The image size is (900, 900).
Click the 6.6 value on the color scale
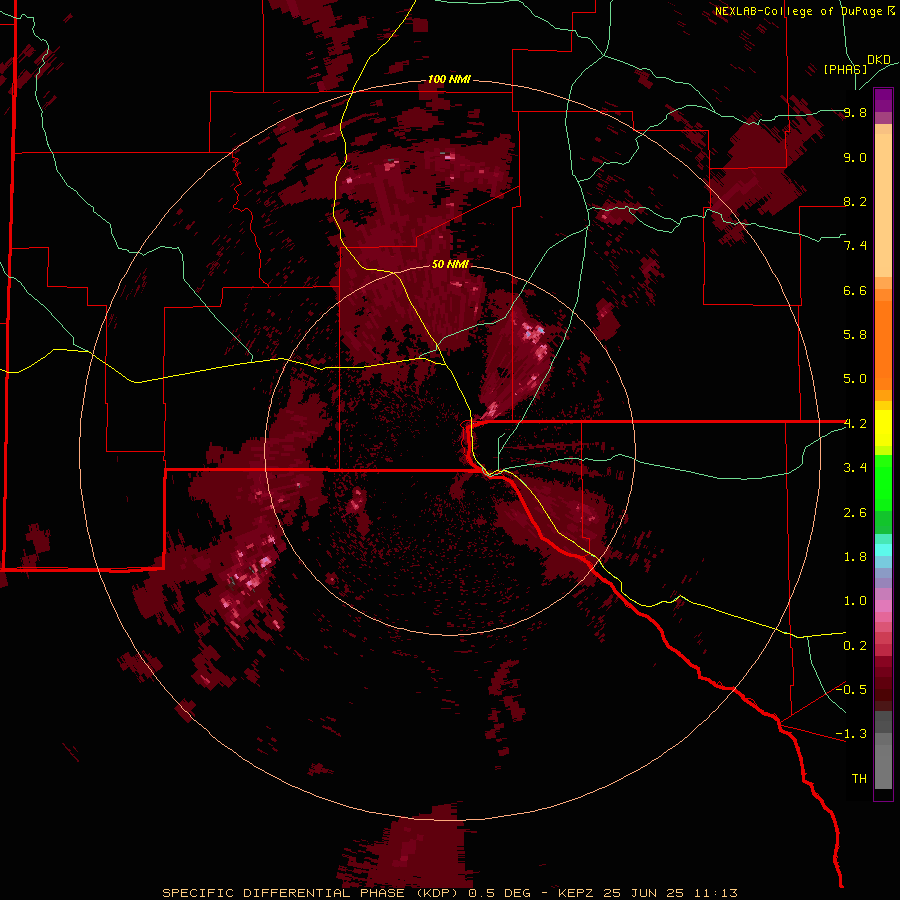(x=855, y=290)
